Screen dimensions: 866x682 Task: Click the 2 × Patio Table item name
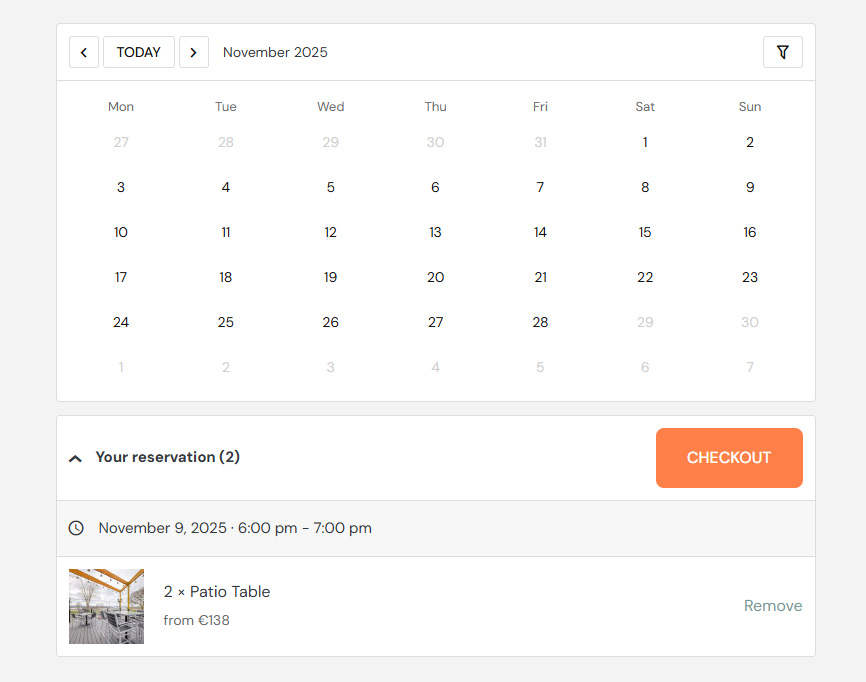(x=216, y=592)
